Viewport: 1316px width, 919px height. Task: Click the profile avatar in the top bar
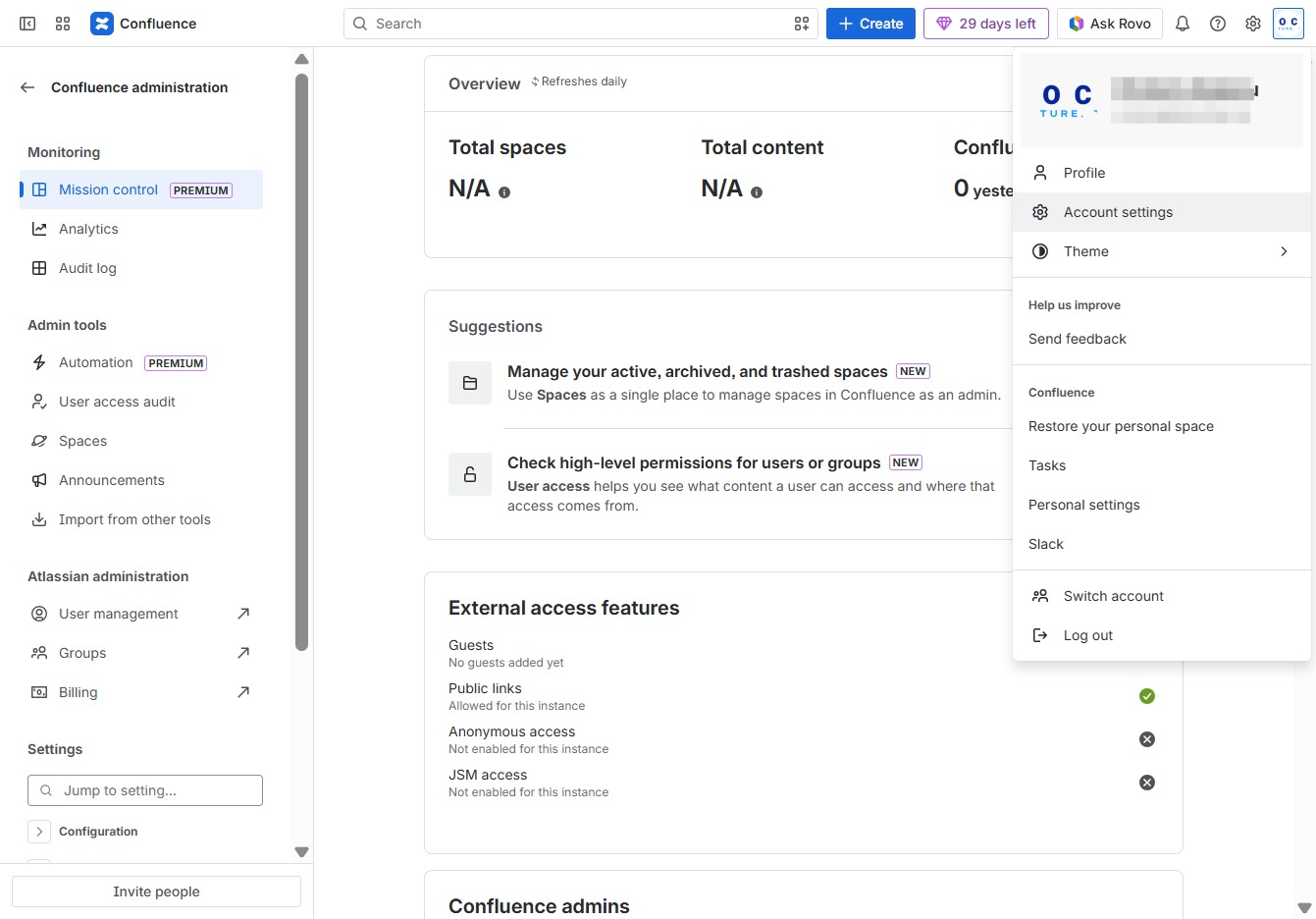click(x=1289, y=24)
